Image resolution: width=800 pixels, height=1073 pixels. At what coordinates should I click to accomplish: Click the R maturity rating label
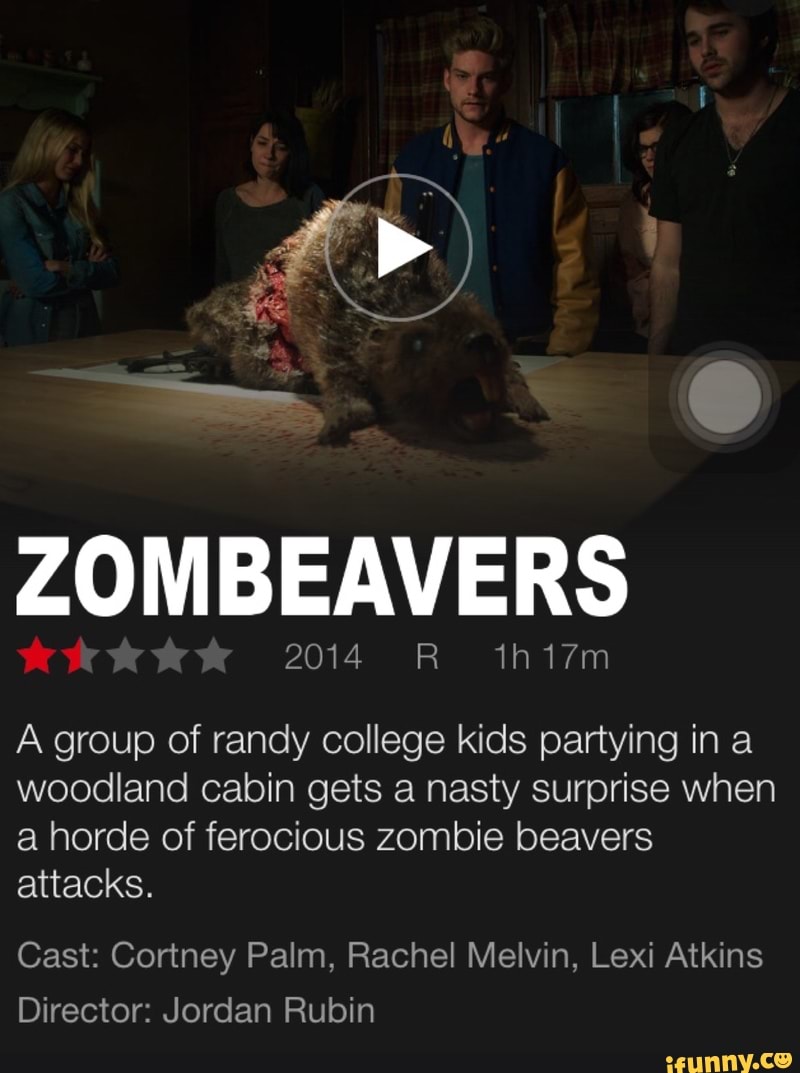click(428, 658)
